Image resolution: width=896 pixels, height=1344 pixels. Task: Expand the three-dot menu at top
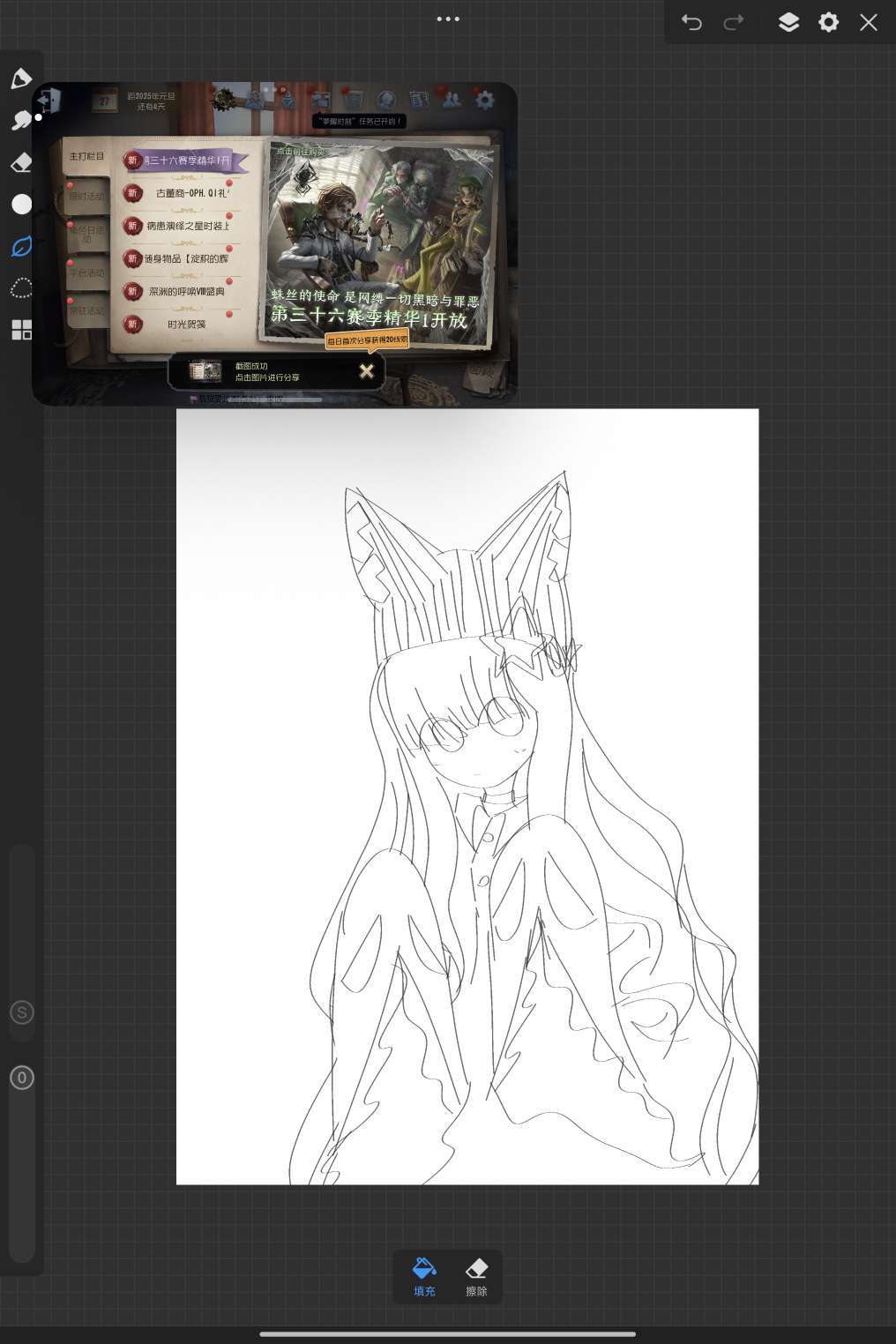(x=448, y=19)
